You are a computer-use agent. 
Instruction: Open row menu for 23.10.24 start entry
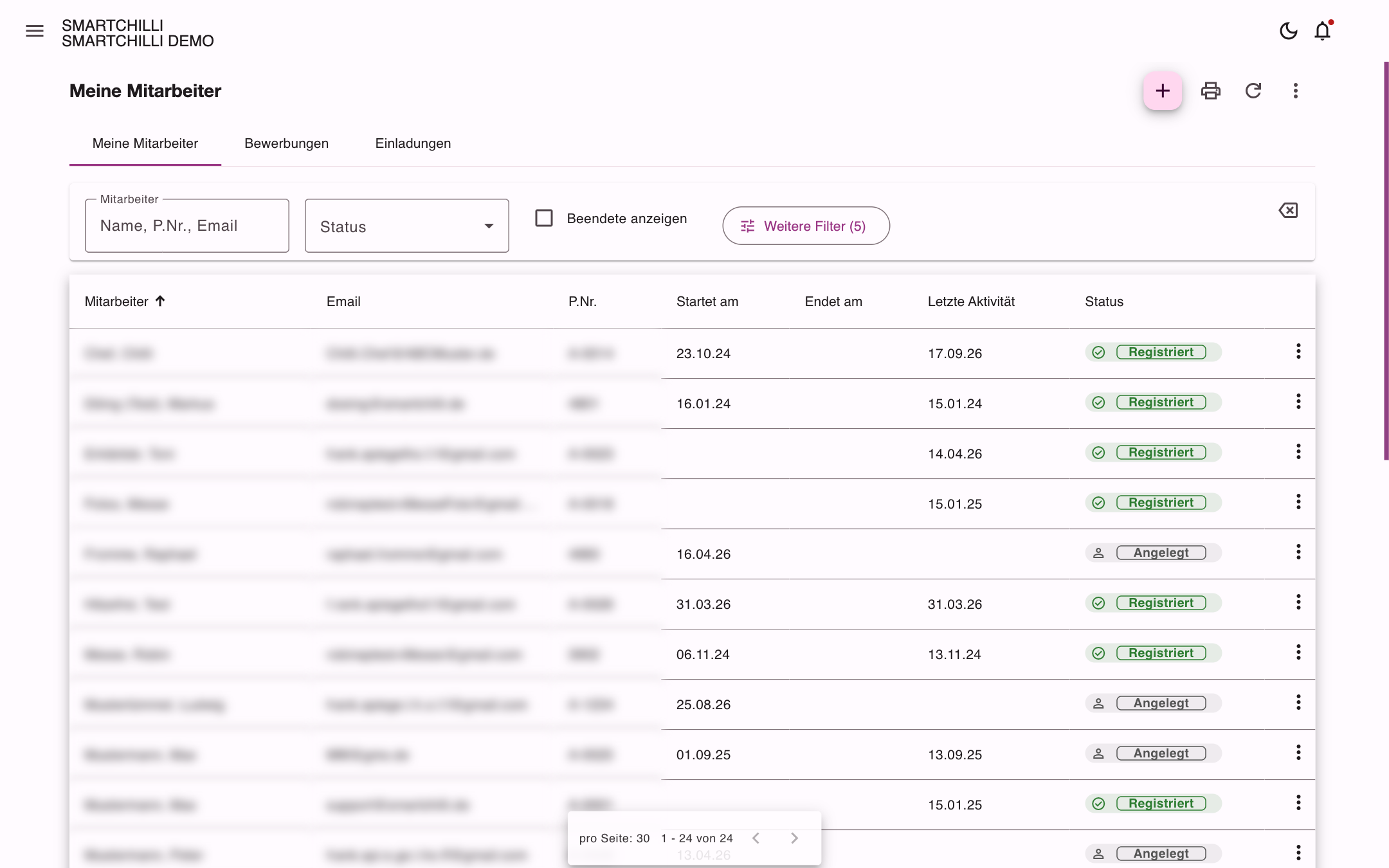point(1298,351)
